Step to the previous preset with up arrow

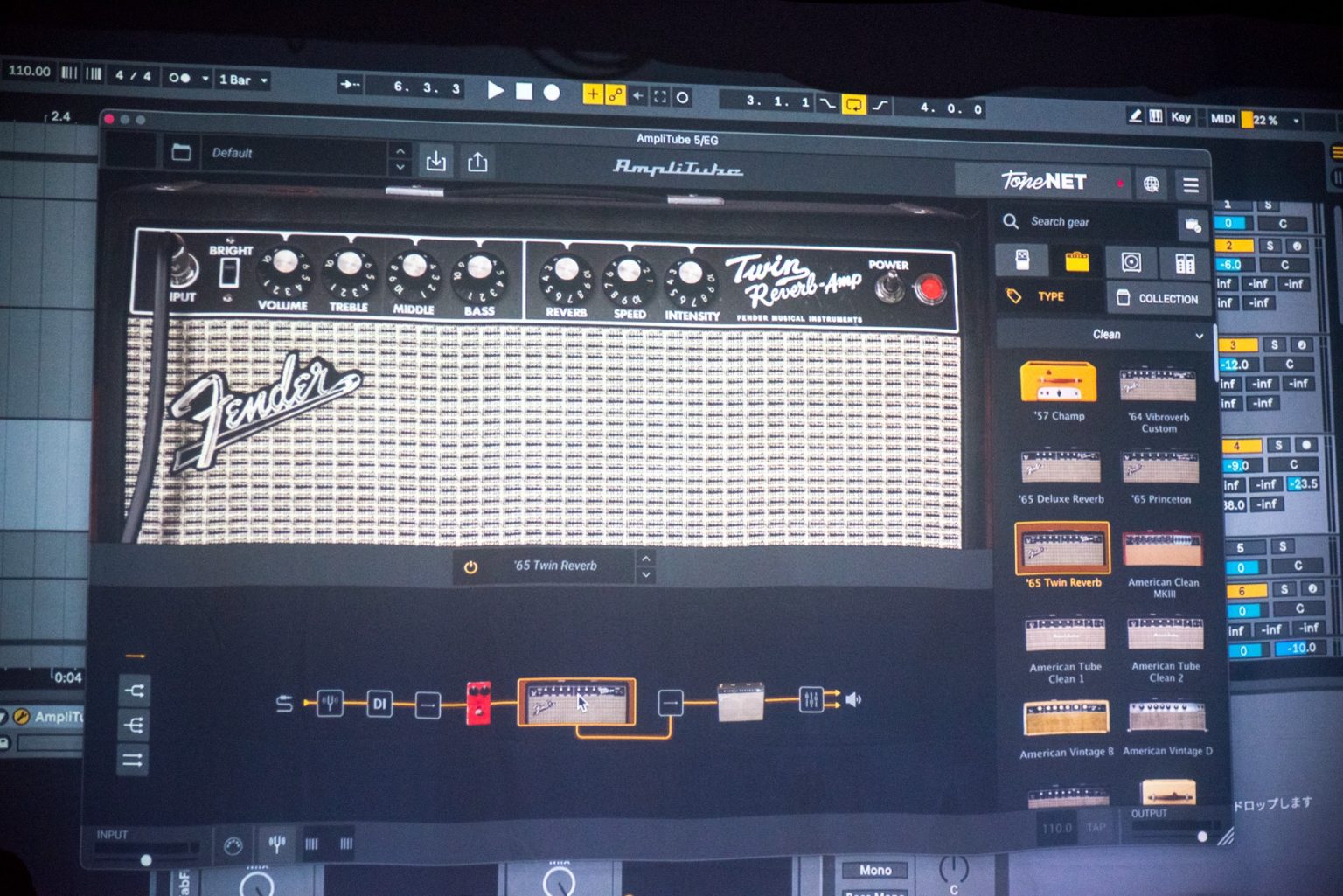tap(400, 150)
